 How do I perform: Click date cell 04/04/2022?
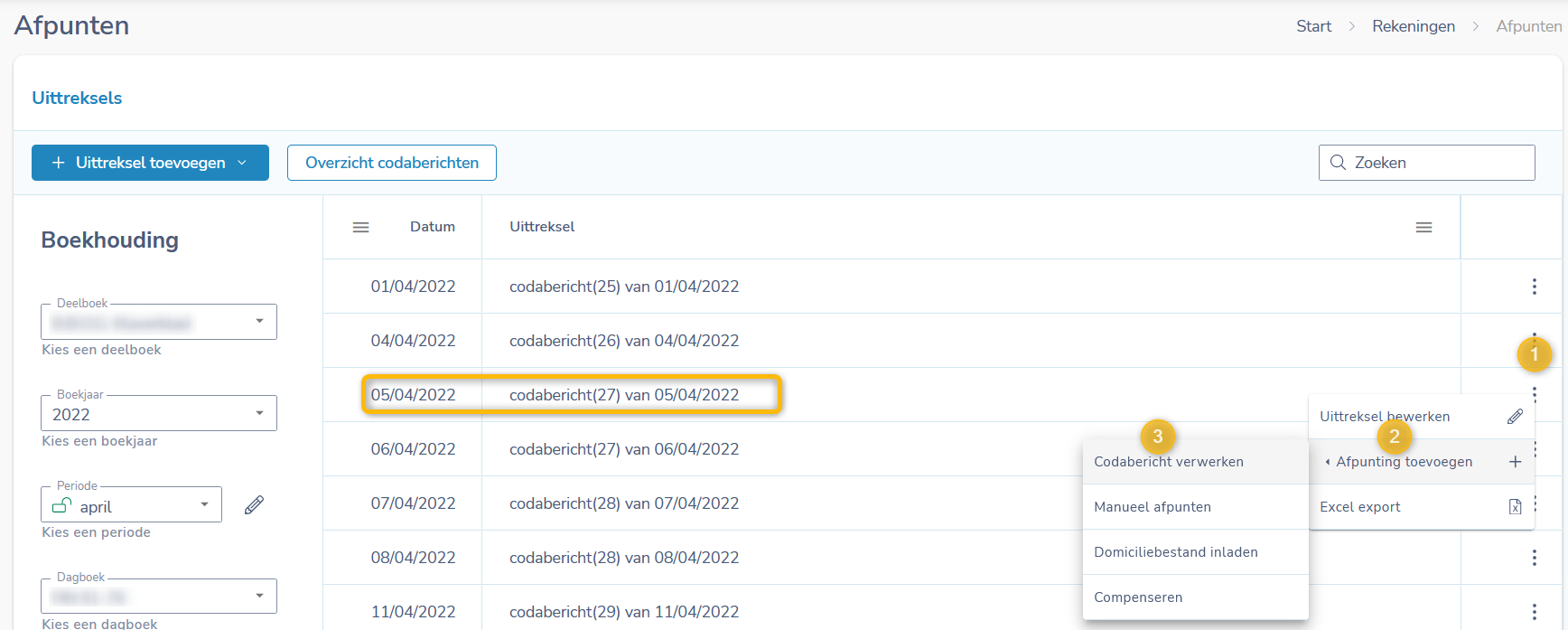413,341
